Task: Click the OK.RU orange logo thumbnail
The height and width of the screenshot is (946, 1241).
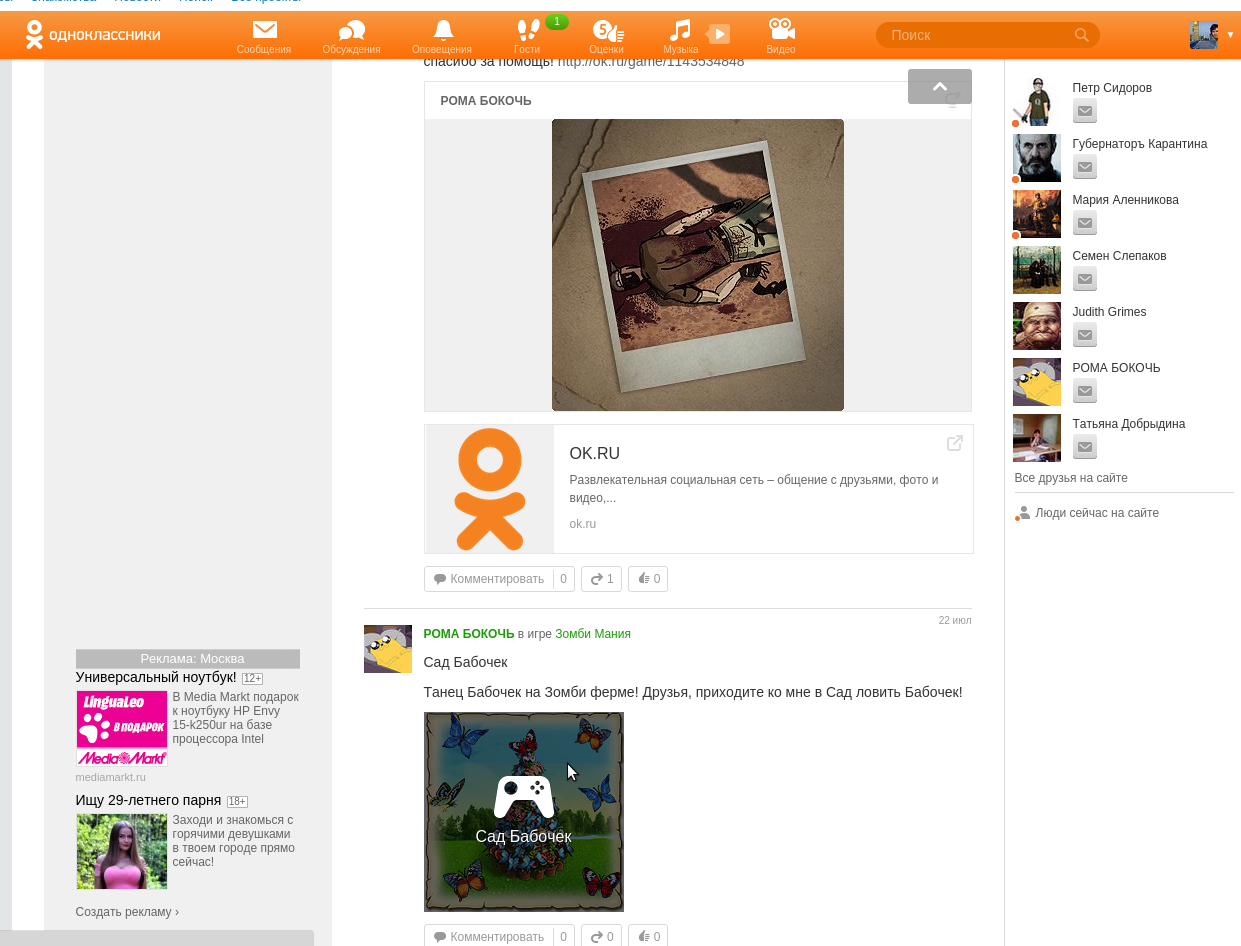Action: point(490,489)
